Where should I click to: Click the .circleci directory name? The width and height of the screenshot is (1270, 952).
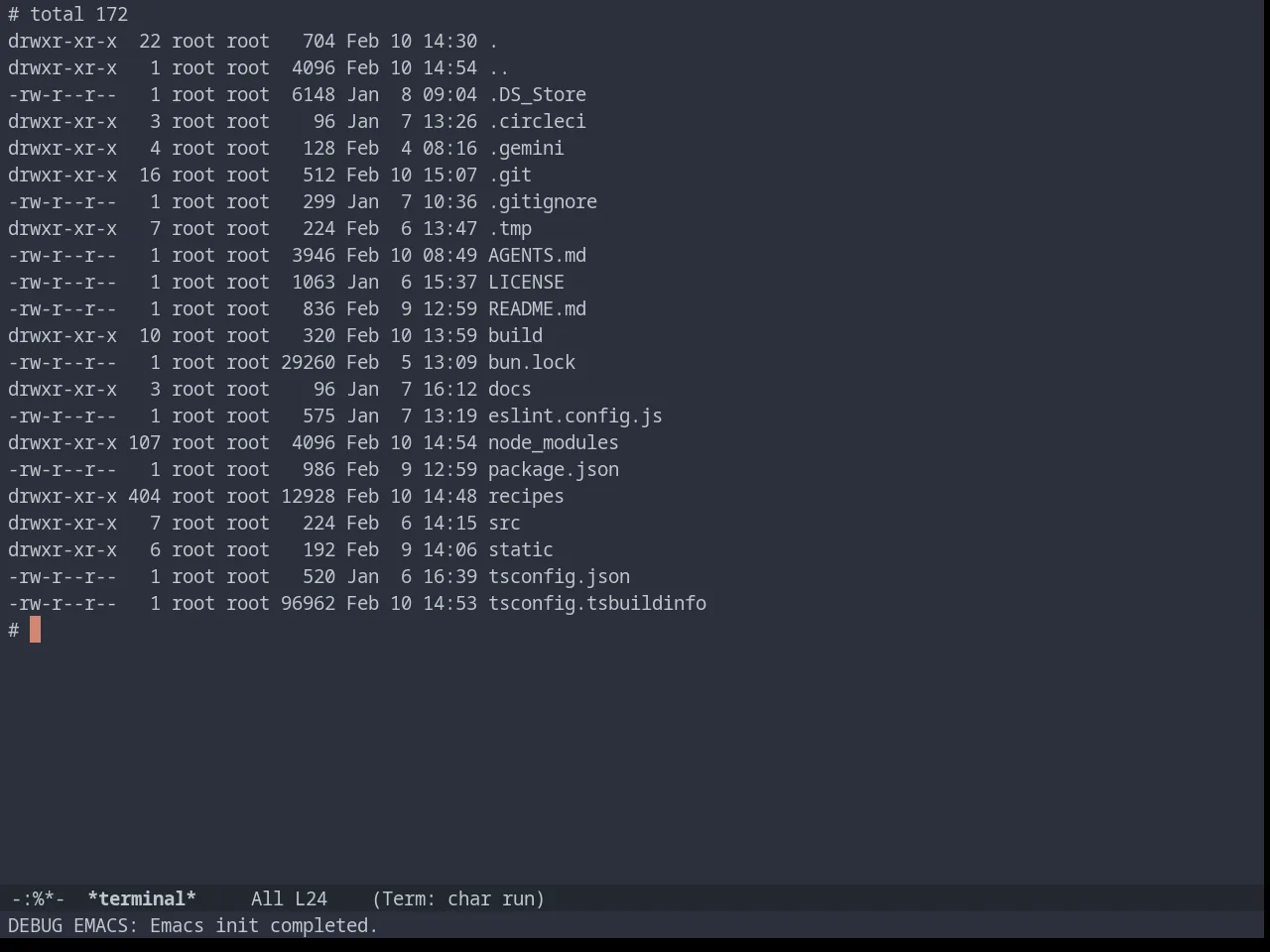(537, 121)
